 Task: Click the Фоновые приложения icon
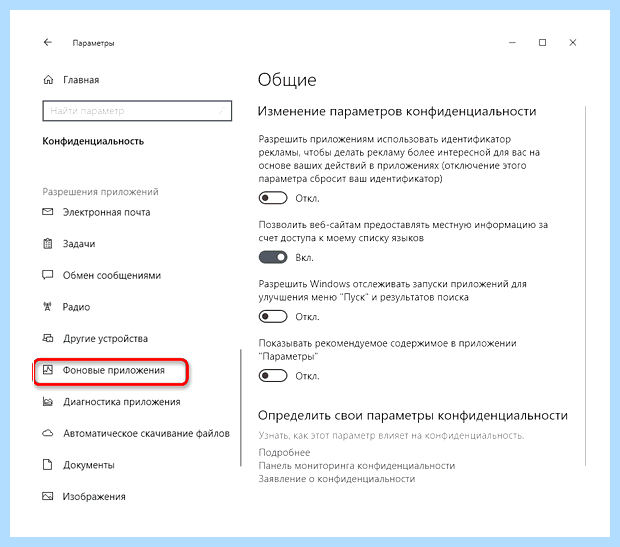[48, 370]
